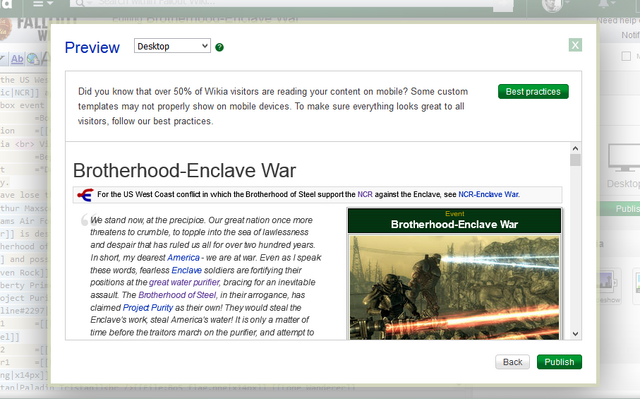Toggle the checkbox in the background editor sidebar
This screenshot has width=640, height=399.
click(x=626, y=56)
